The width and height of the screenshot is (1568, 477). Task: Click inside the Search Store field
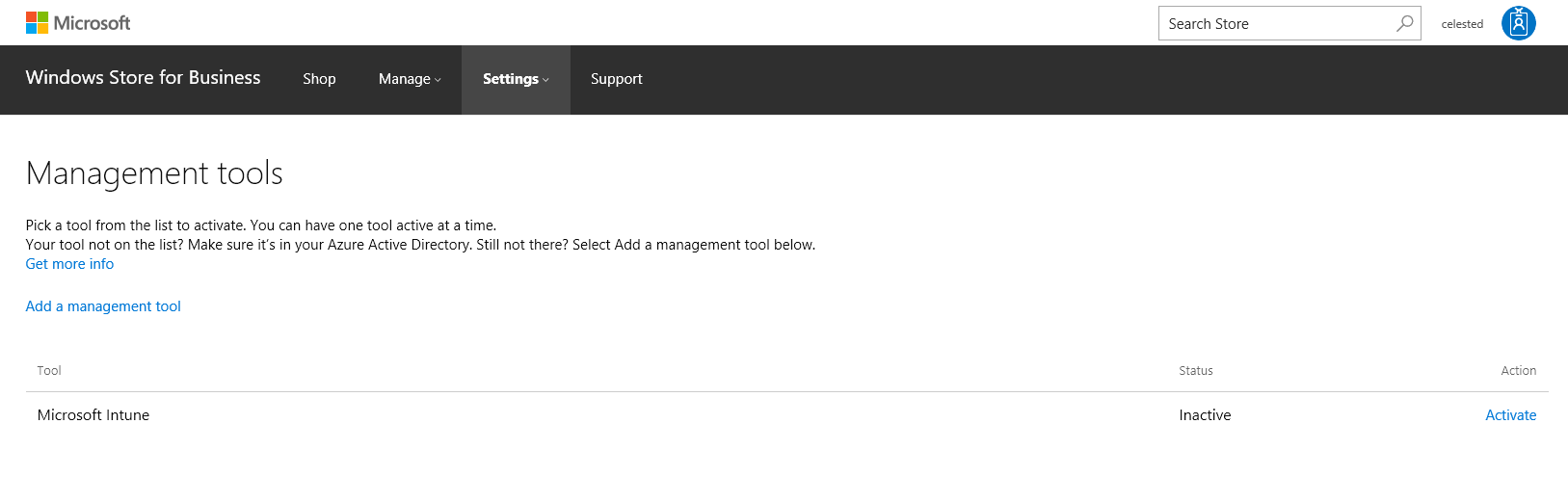click(1277, 23)
